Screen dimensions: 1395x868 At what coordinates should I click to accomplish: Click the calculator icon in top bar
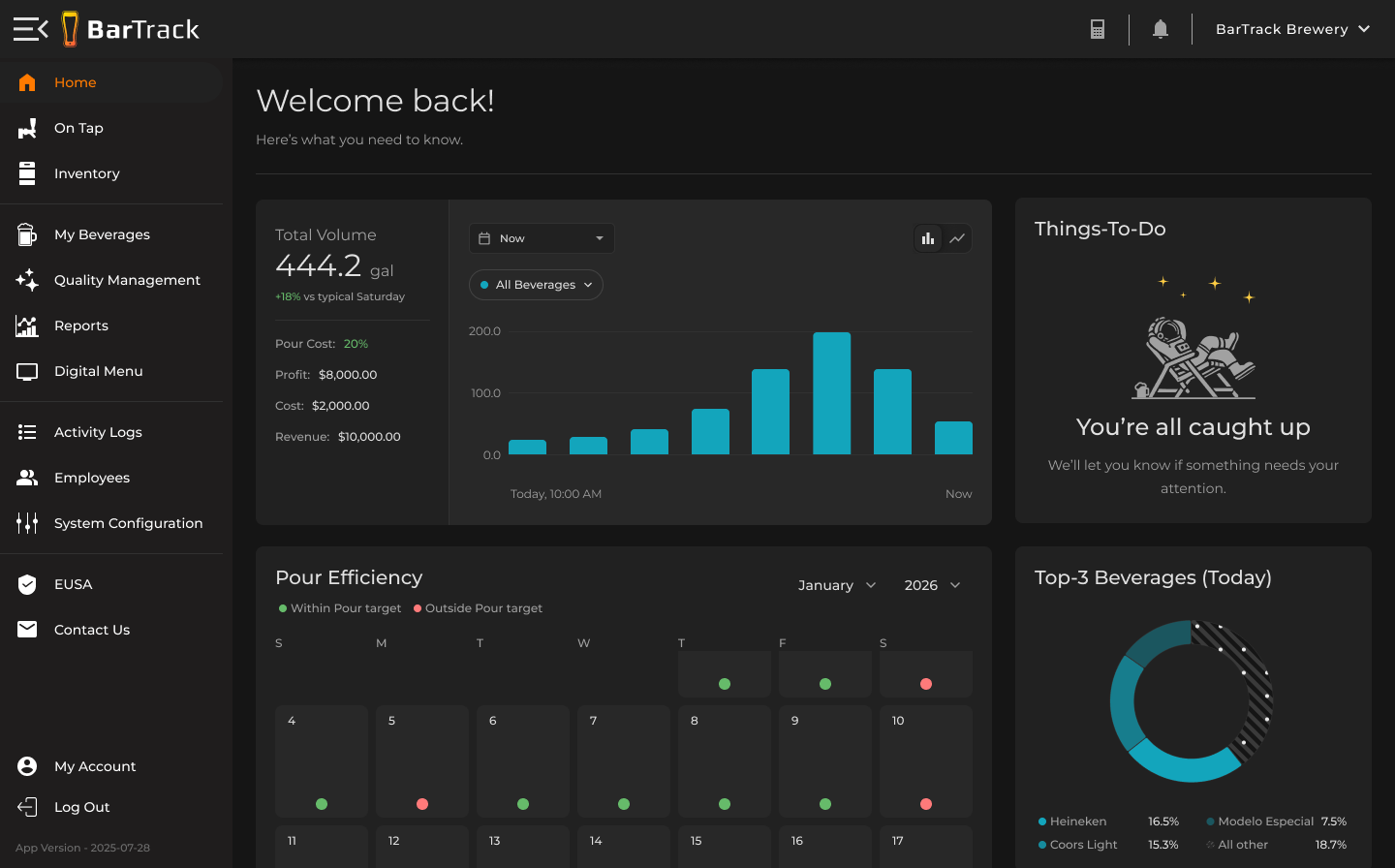[1098, 28]
